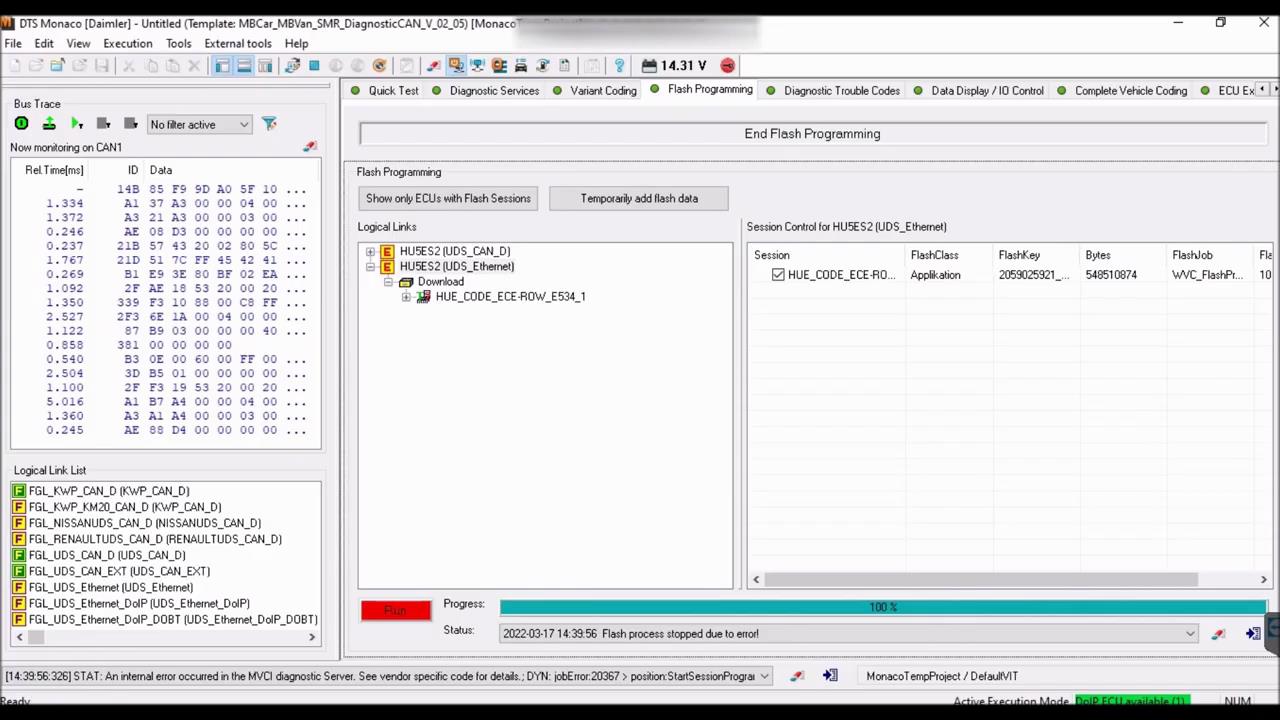
Task: Toggle the HUE_CODE_ECE-RO session checkbox
Action: (x=778, y=275)
